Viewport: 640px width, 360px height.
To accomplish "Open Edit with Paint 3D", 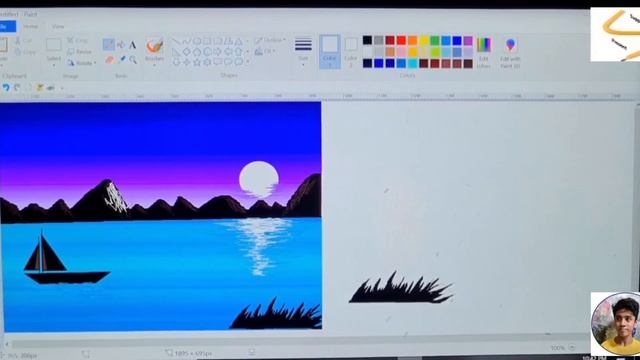I will point(510,53).
